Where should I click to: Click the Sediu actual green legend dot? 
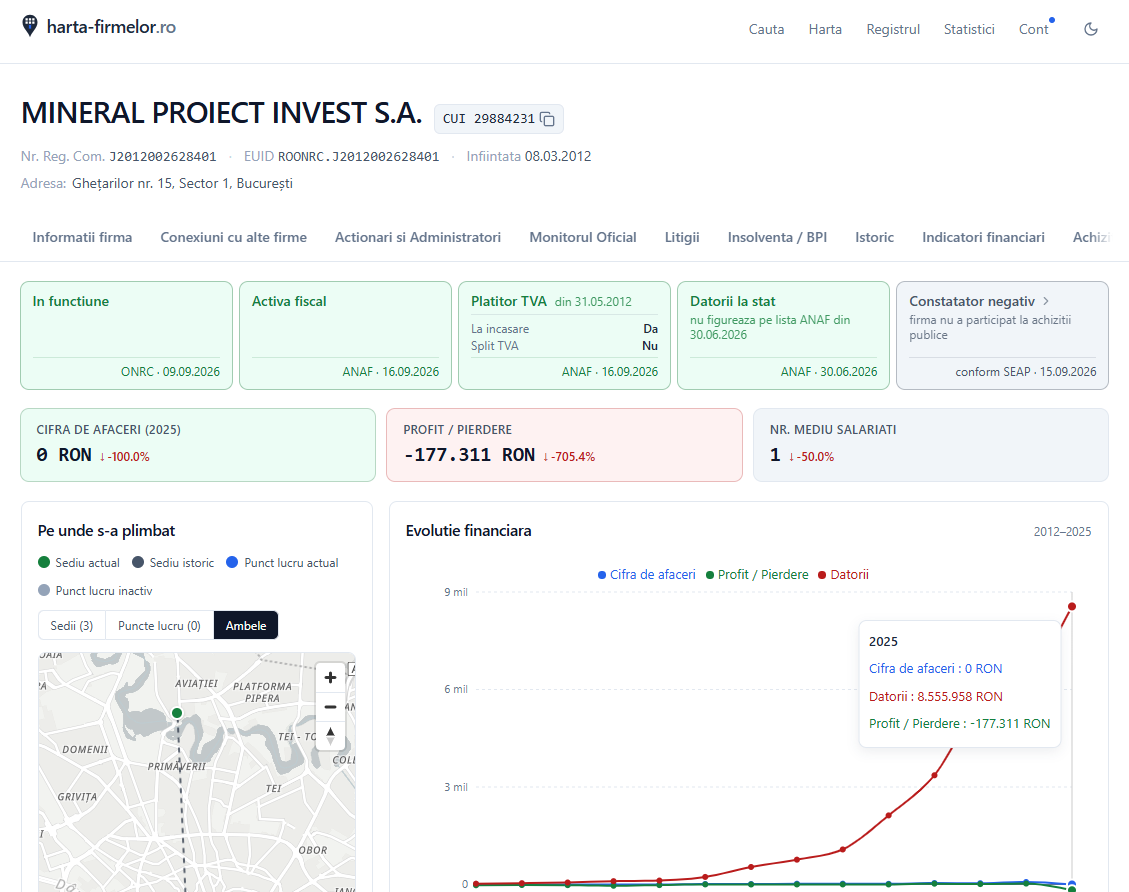pos(44,562)
